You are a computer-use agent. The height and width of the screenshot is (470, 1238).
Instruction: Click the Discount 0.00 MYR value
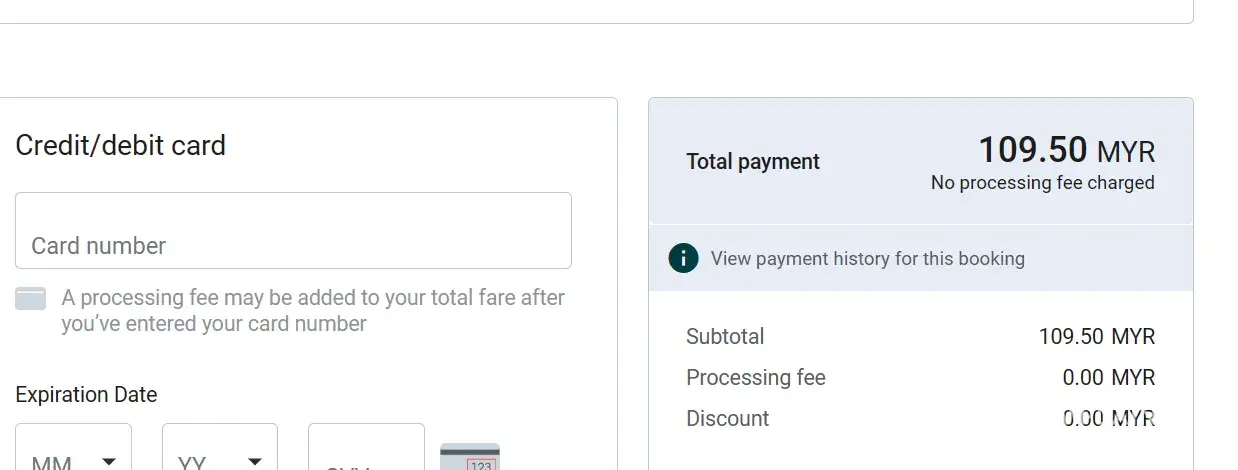pyautogui.click(x=1108, y=419)
